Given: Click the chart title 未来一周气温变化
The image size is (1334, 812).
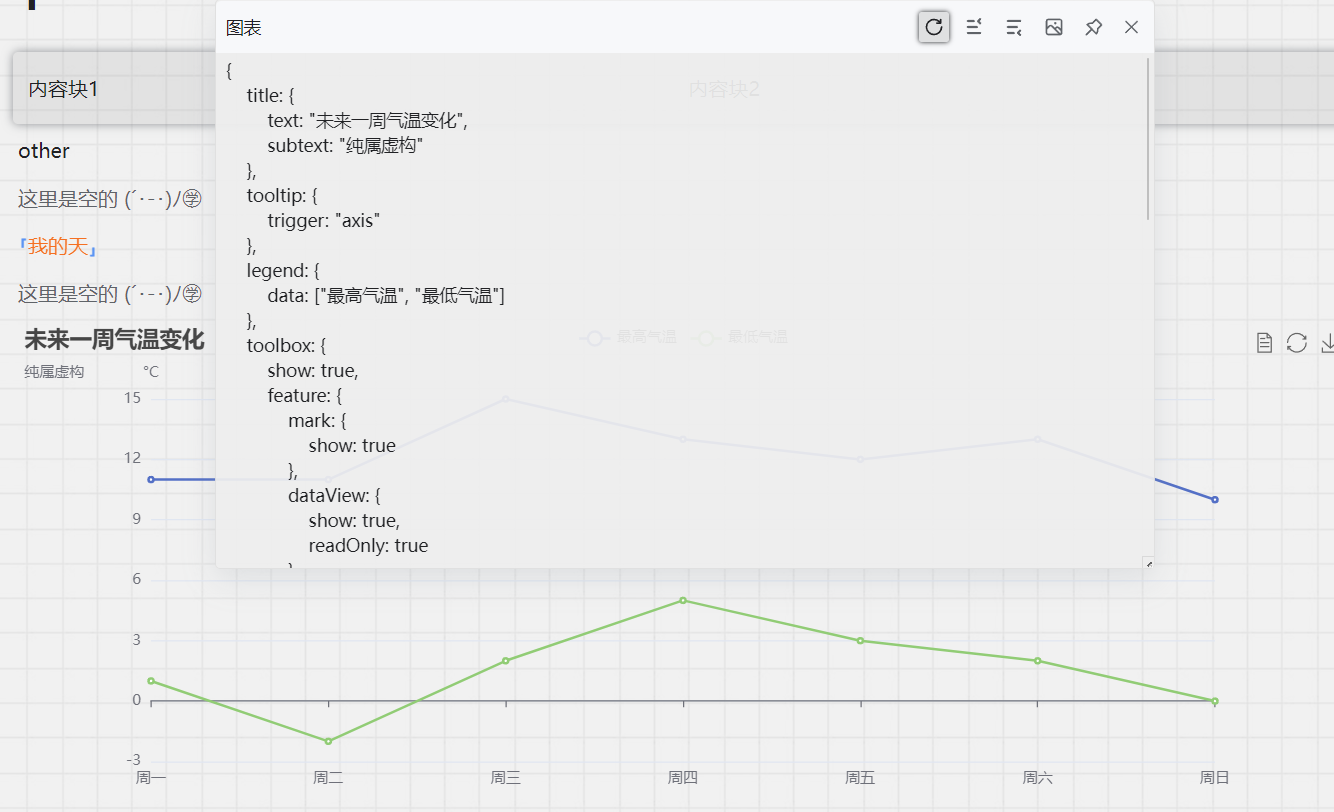Looking at the screenshot, I should point(114,340).
